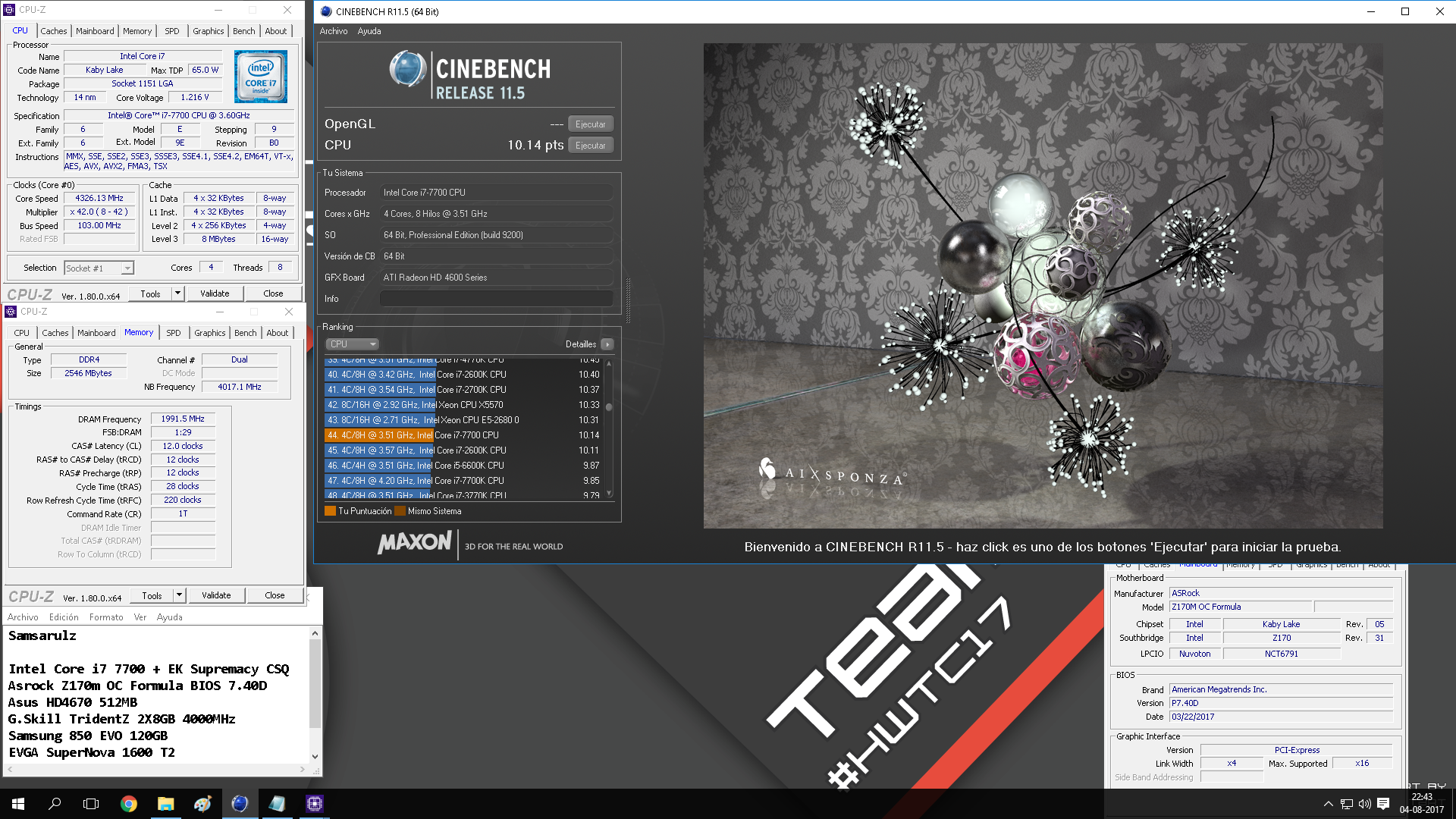Run the CPU test with Ejecutar
Screen dimensions: 1456x819
point(591,146)
